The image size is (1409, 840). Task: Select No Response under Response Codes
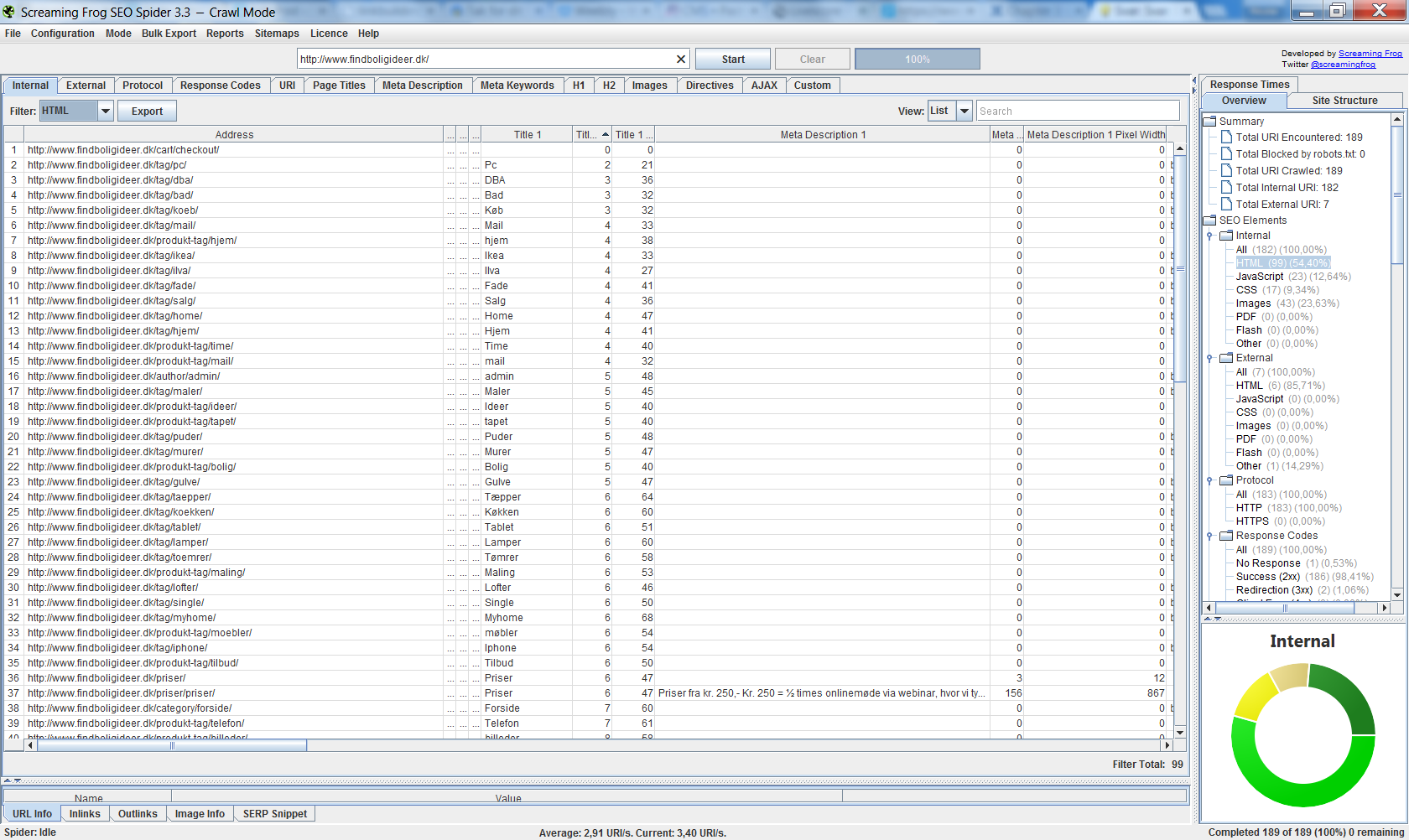[x=1296, y=563]
